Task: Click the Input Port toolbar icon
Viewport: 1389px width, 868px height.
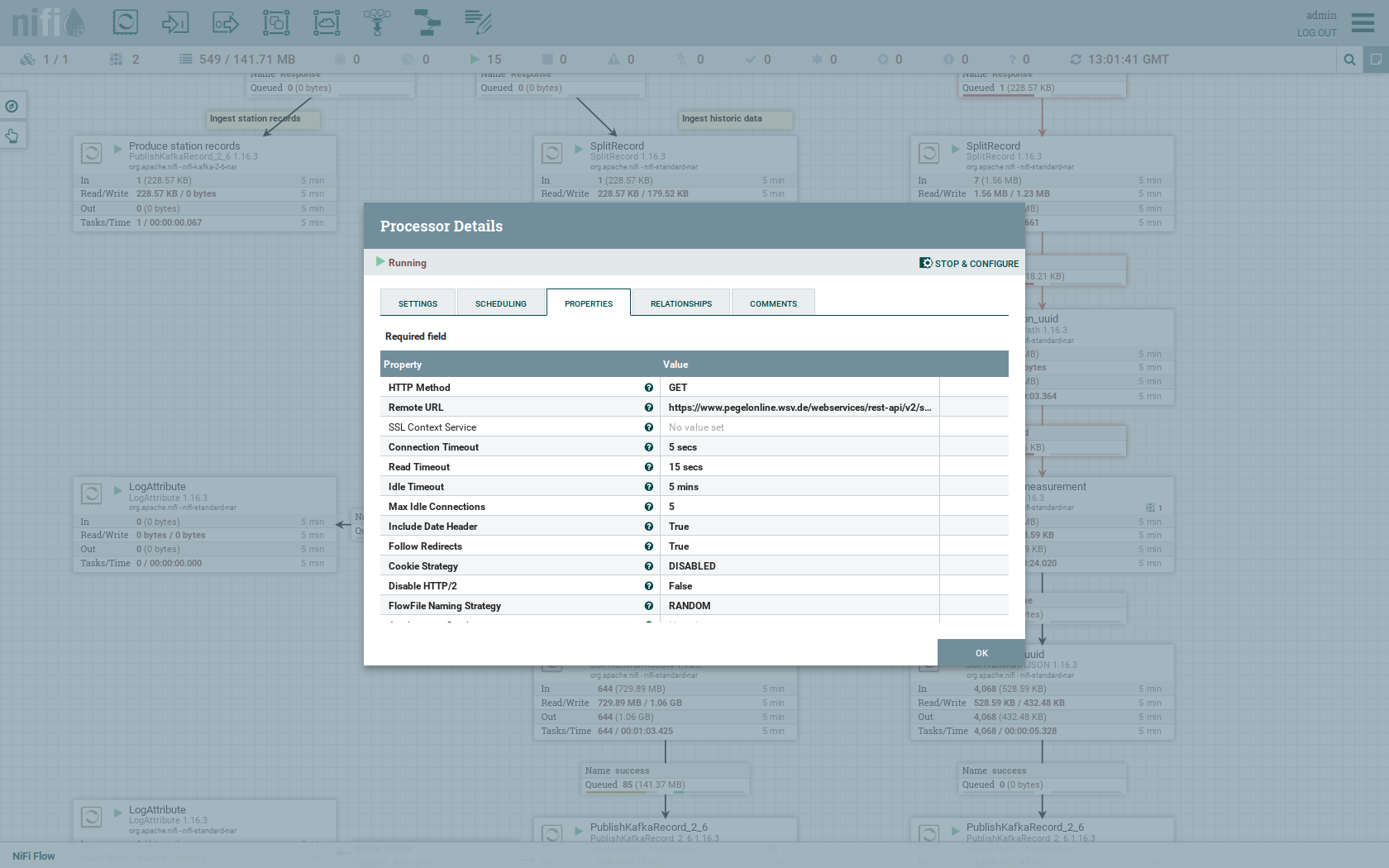Action: click(175, 22)
